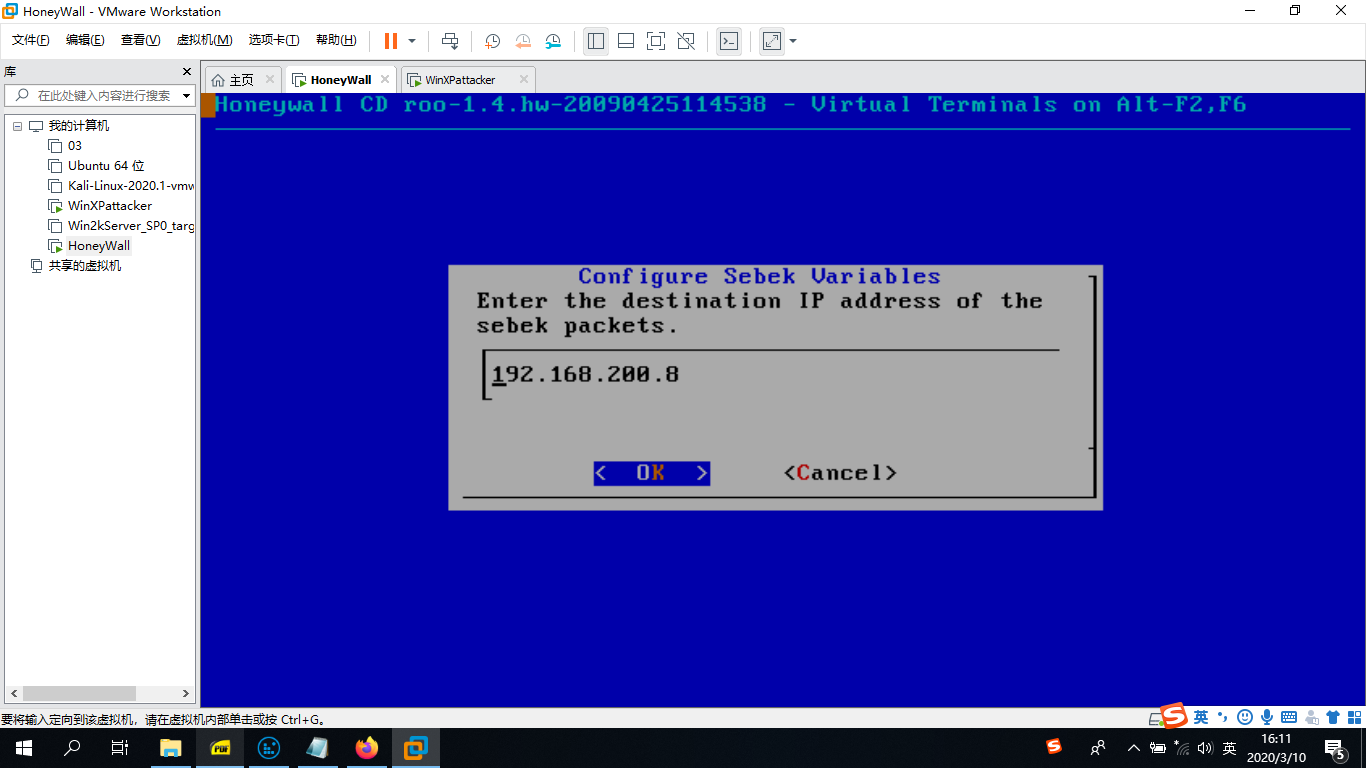Open the soft keyboard from IME toolbar
The height and width of the screenshot is (768, 1366).
tap(1289, 717)
